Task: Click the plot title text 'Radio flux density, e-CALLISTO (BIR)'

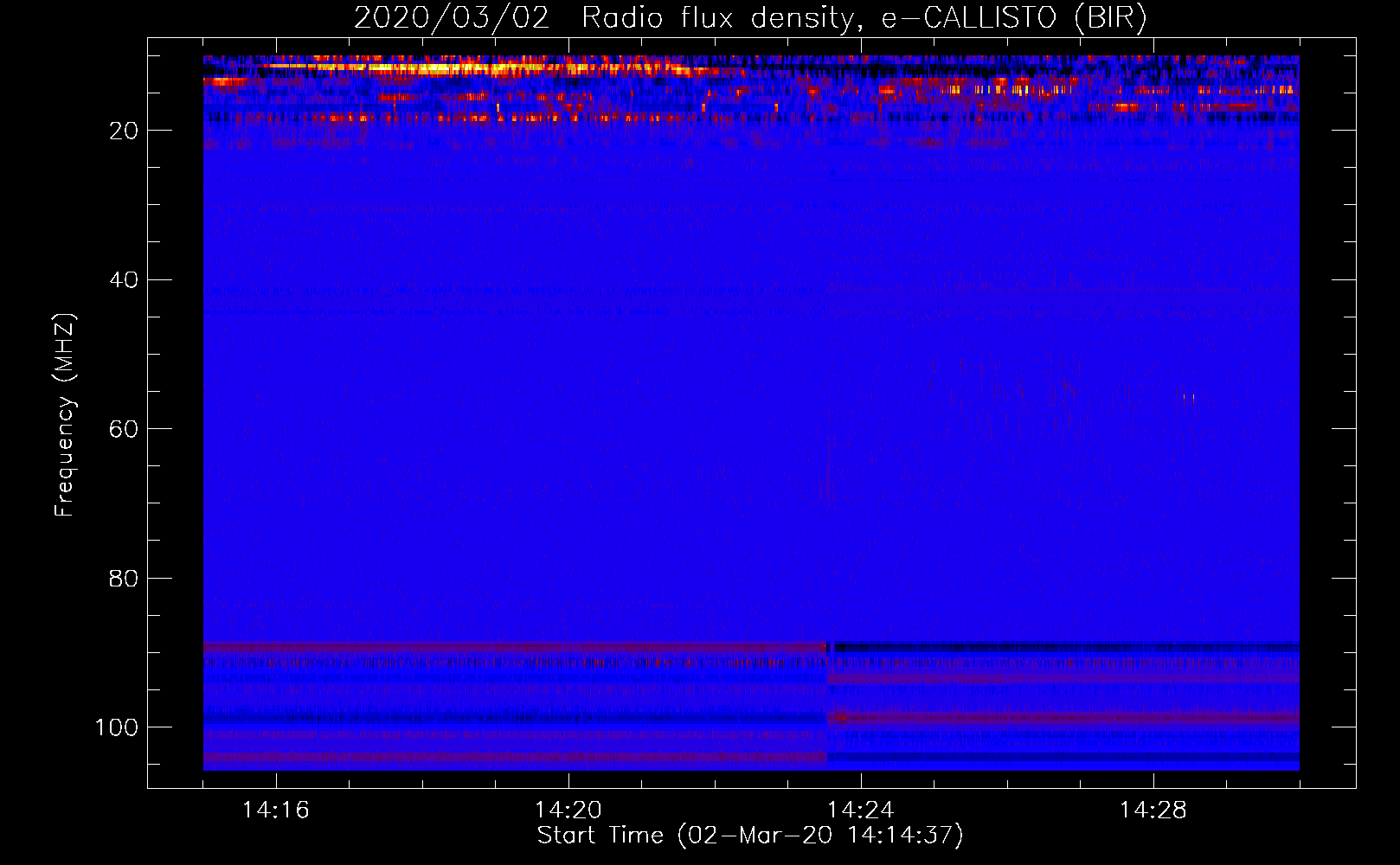Action: pos(864,17)
